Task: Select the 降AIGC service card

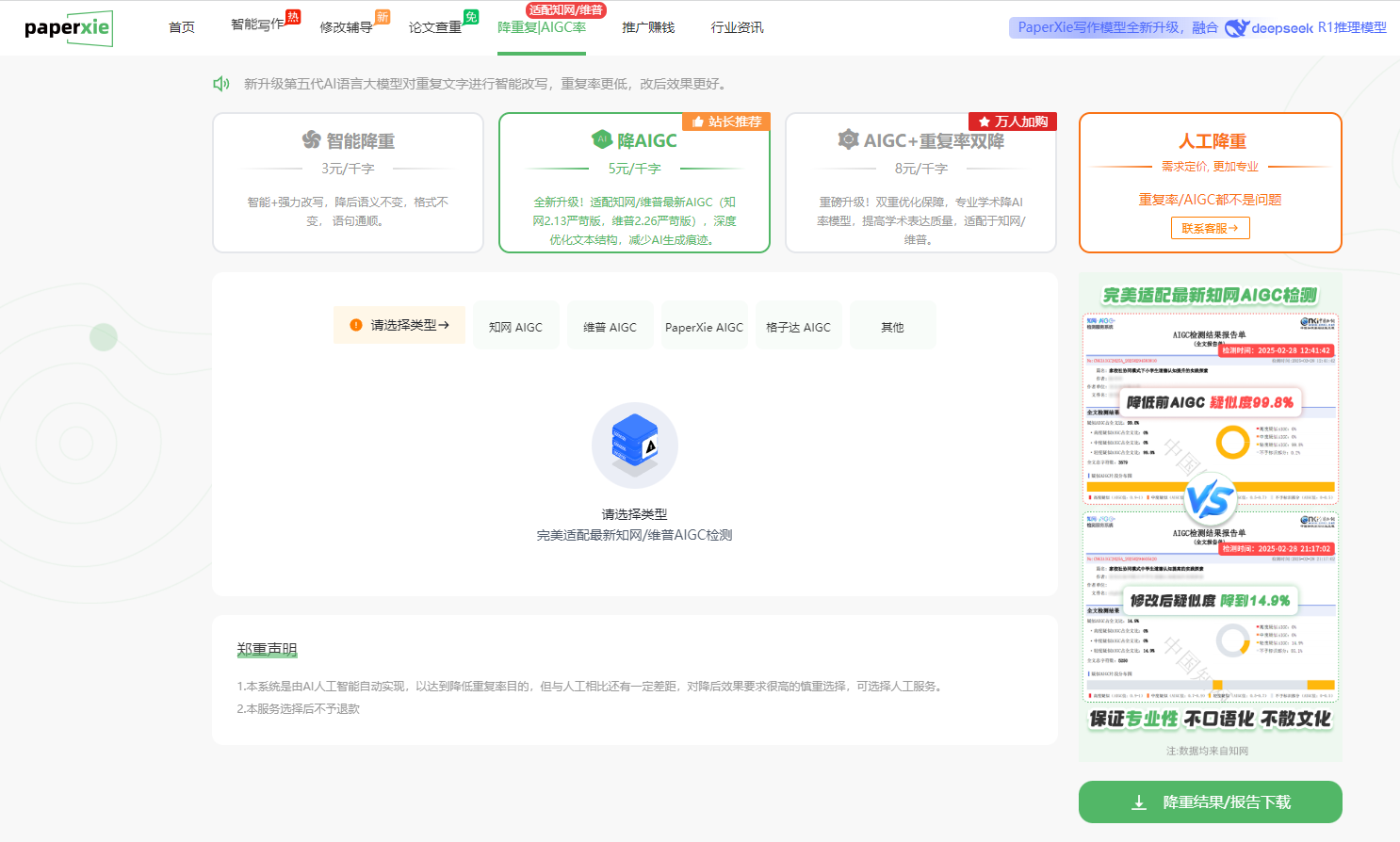Action: tap(634, 183)
